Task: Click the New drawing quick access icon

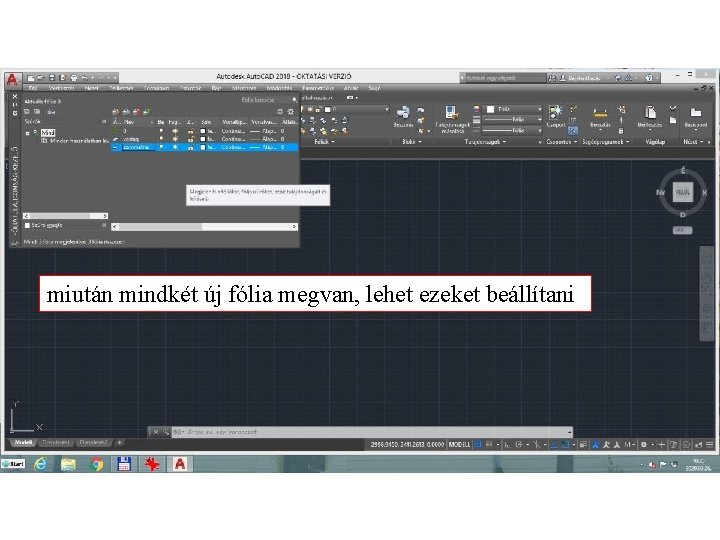Action: 31,78
